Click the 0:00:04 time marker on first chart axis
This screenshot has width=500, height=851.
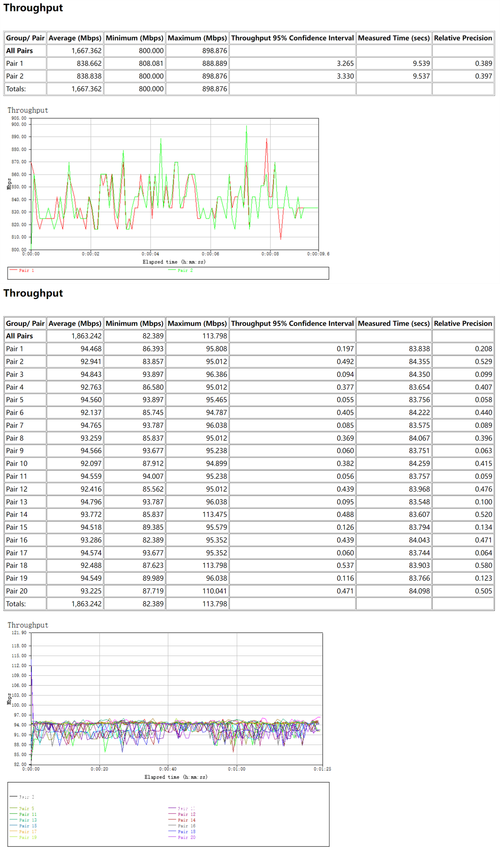tap(150, 254)
